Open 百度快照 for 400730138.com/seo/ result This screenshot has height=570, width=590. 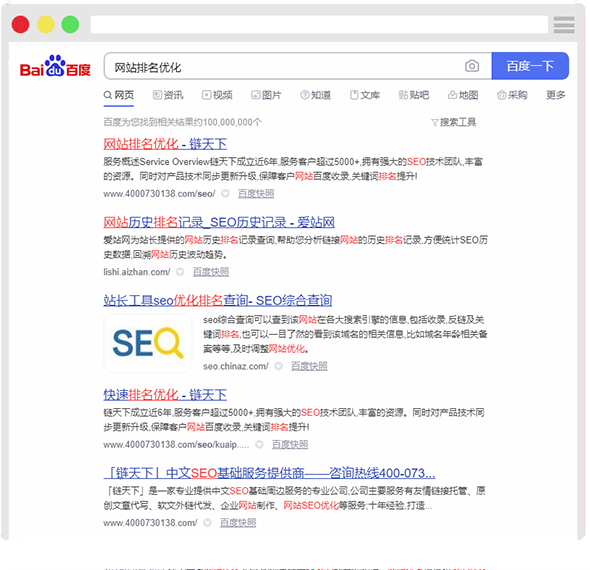pyautogui.click(x=256, y=194)
